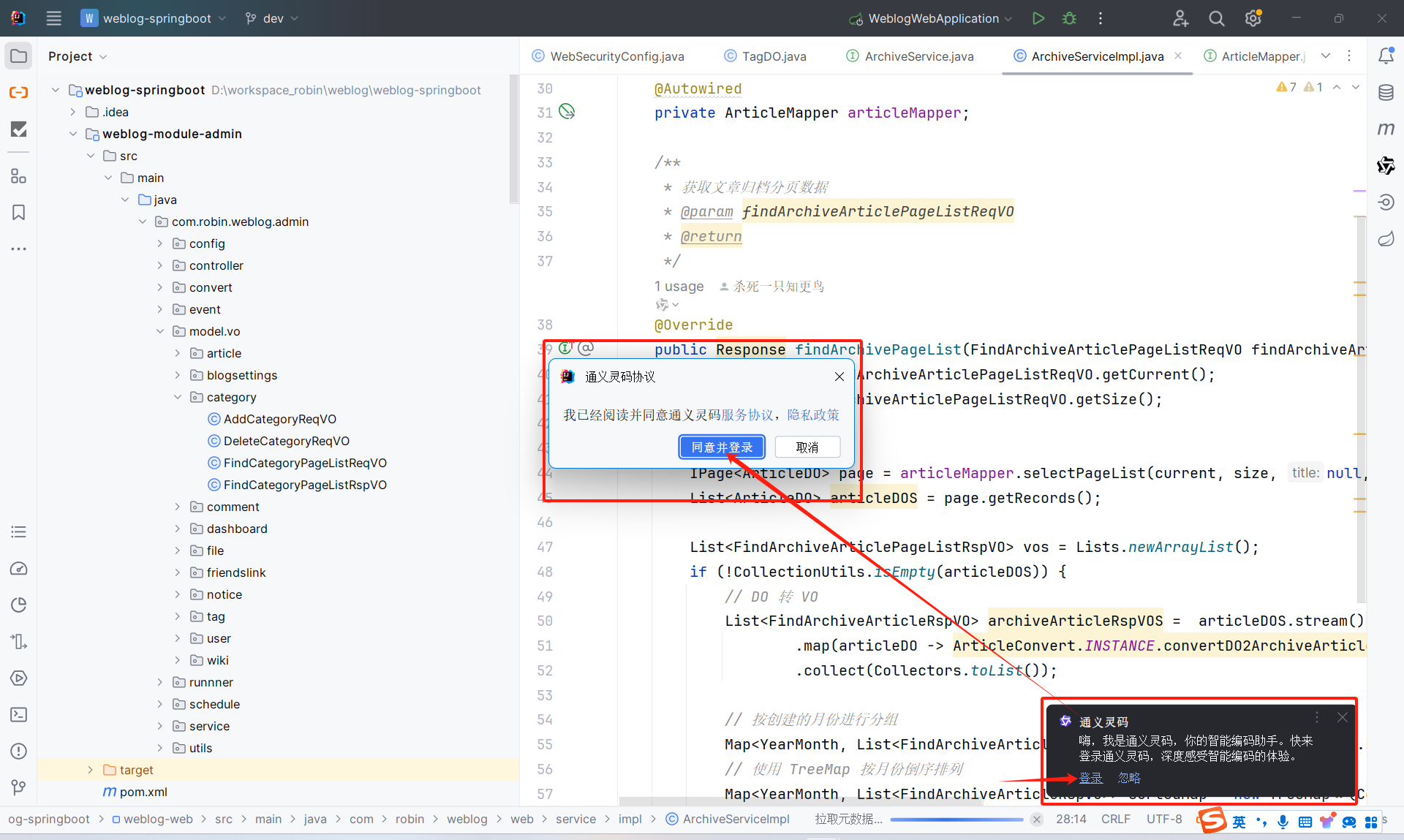Click UTF-8 encoding in status bar

tap(1164, 820)
